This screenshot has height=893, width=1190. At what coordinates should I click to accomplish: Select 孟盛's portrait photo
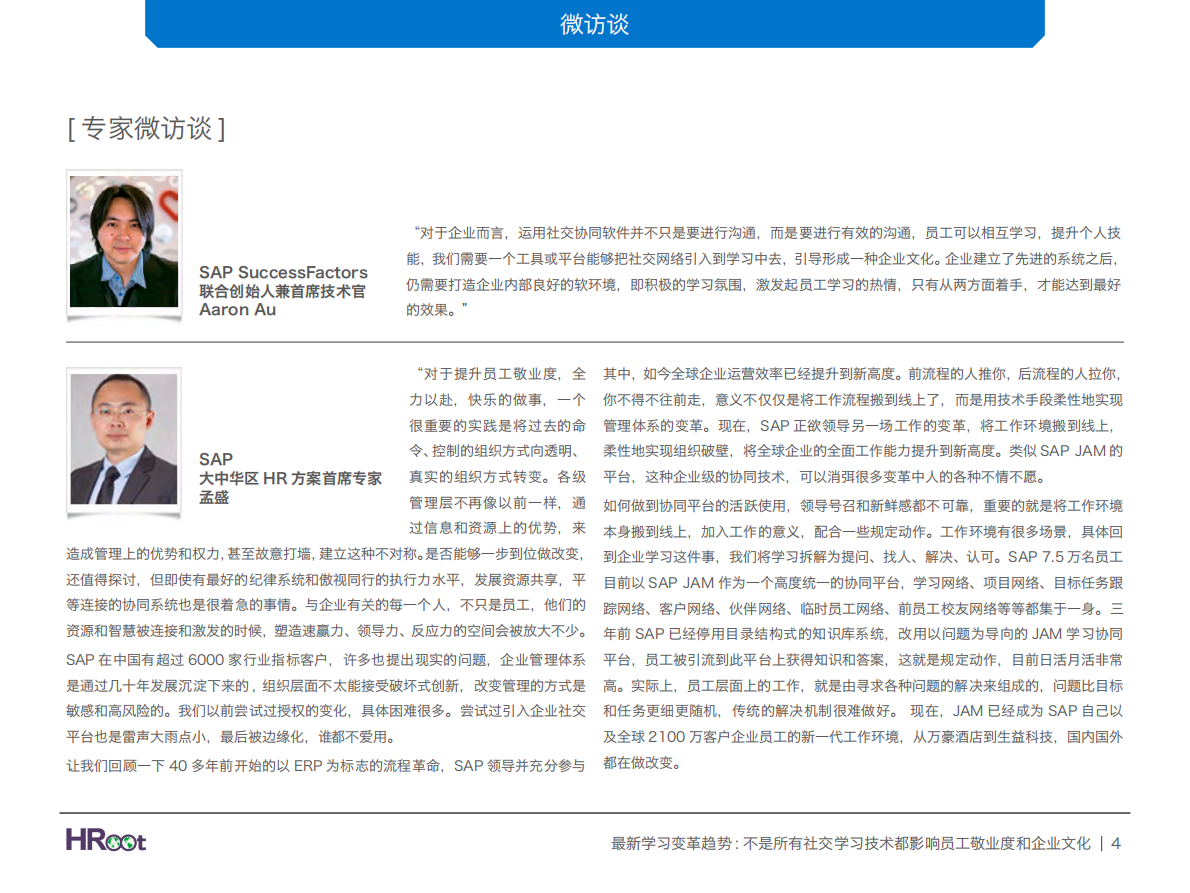124,440
